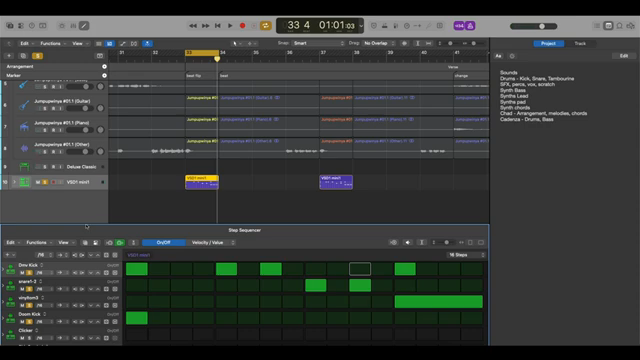The height and width of the screenshot is (360, 640).
Task: Open Tracks area Edit menu
Action: pos(27,43)
